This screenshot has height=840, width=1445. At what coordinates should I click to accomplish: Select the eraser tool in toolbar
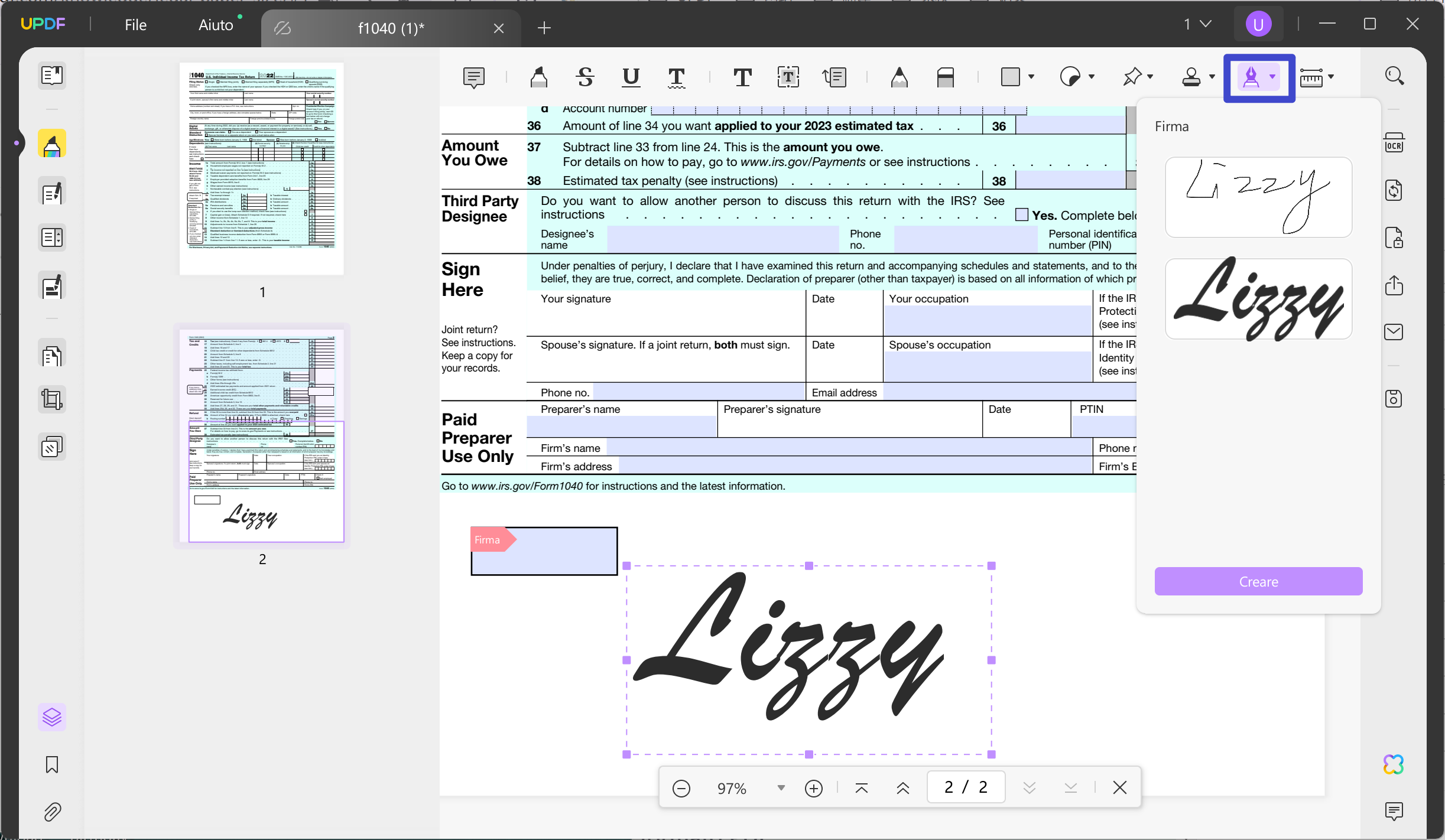coord(945,77)
